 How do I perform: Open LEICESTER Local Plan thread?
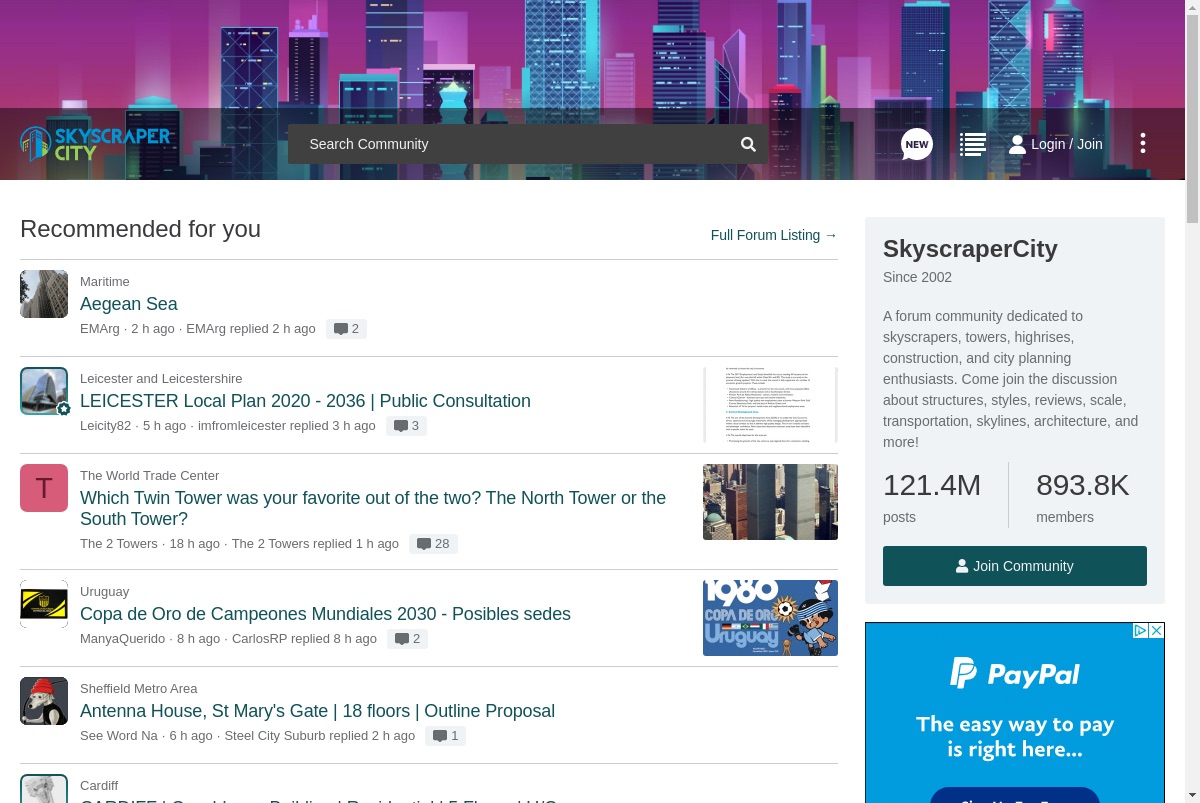[x=305, y=401]
